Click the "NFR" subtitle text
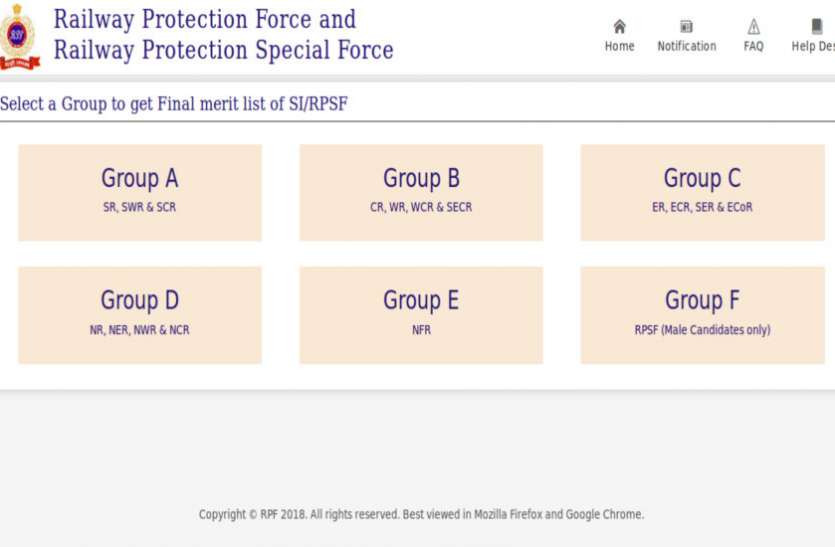The image size is (835, 547). click(421, 330)
